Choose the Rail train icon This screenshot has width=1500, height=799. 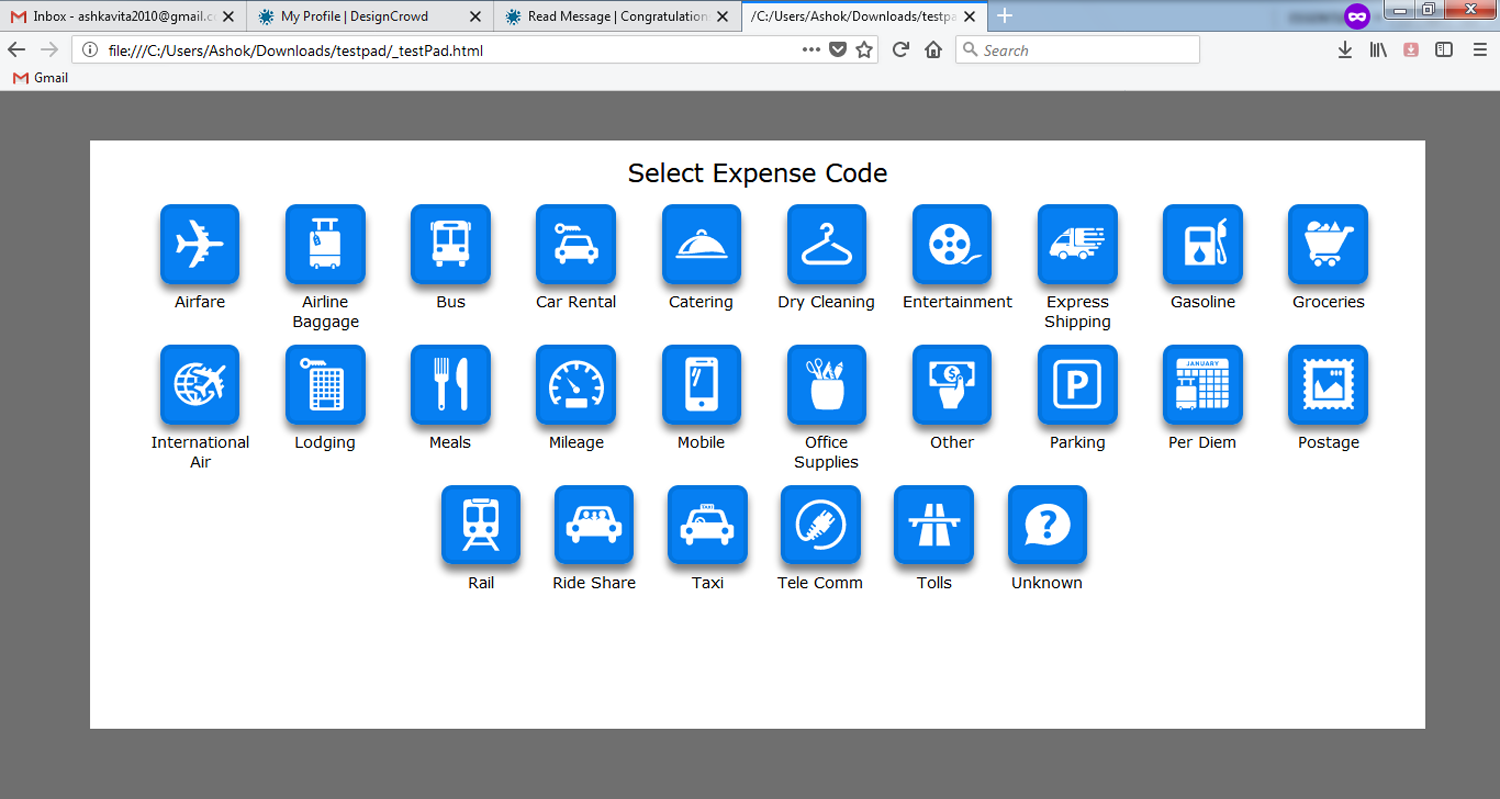coord(481,525)
